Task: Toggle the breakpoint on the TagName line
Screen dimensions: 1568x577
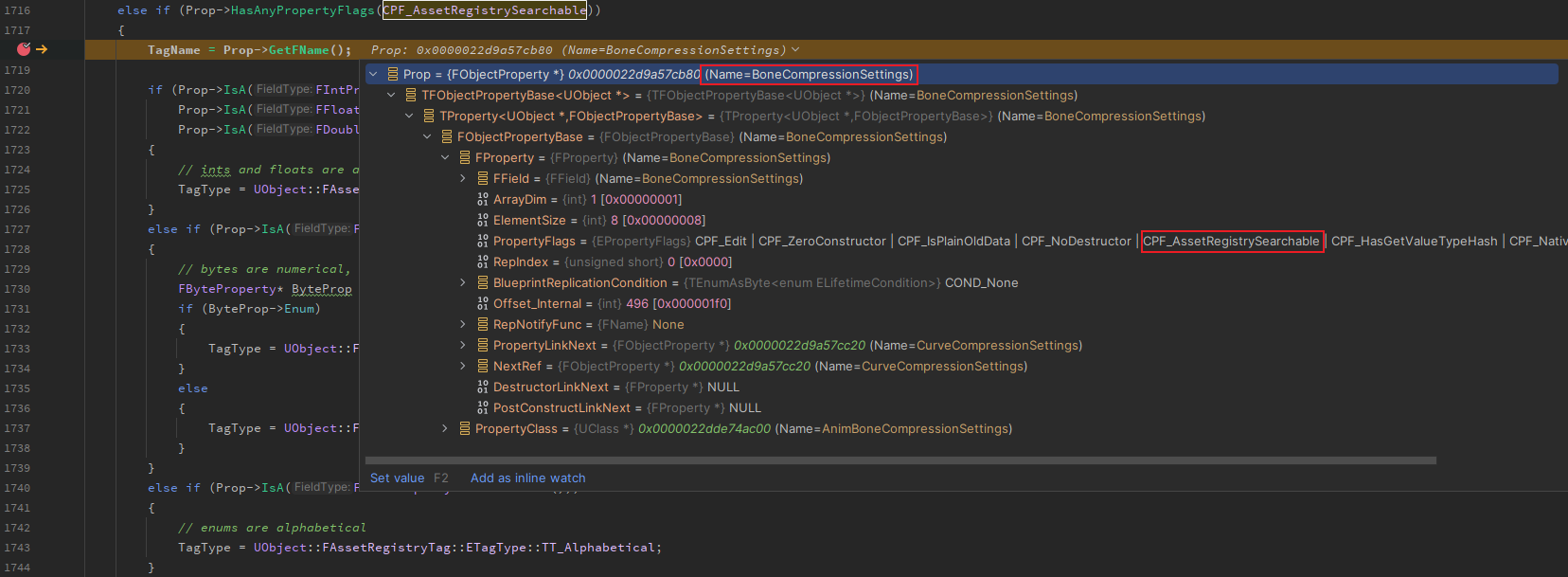Action: (24, 49)
